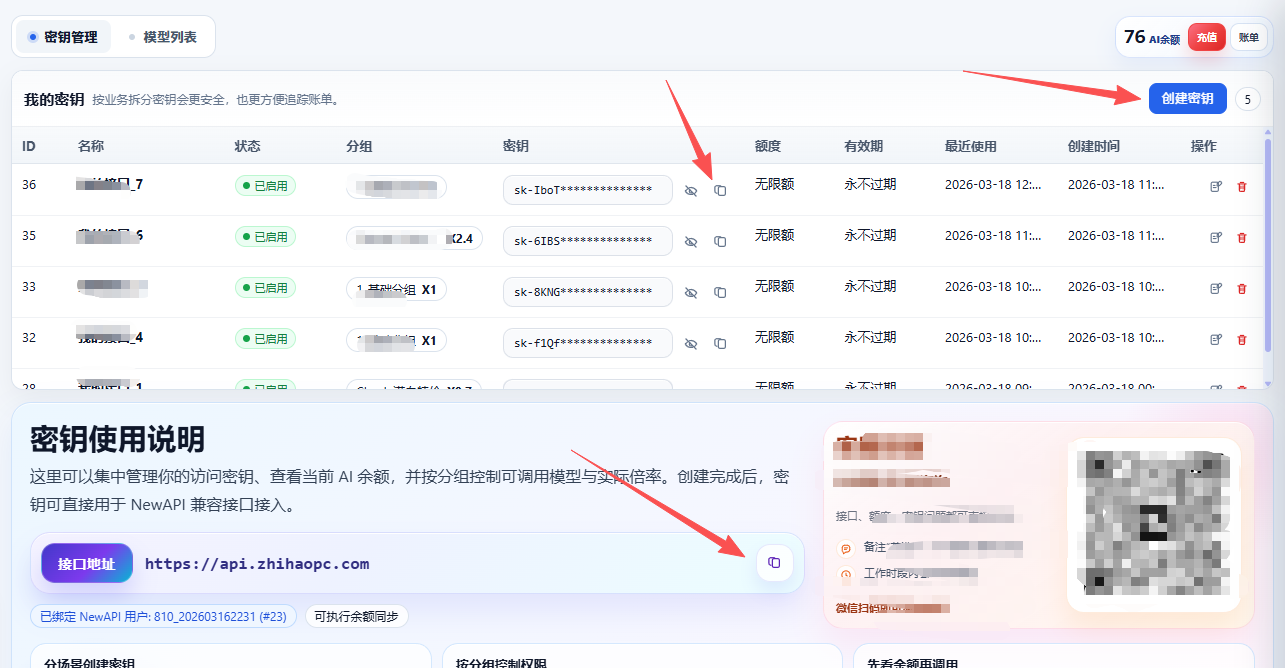Delete the key with ID 35
1285x668 pixels.
[x=1242, y=237]
